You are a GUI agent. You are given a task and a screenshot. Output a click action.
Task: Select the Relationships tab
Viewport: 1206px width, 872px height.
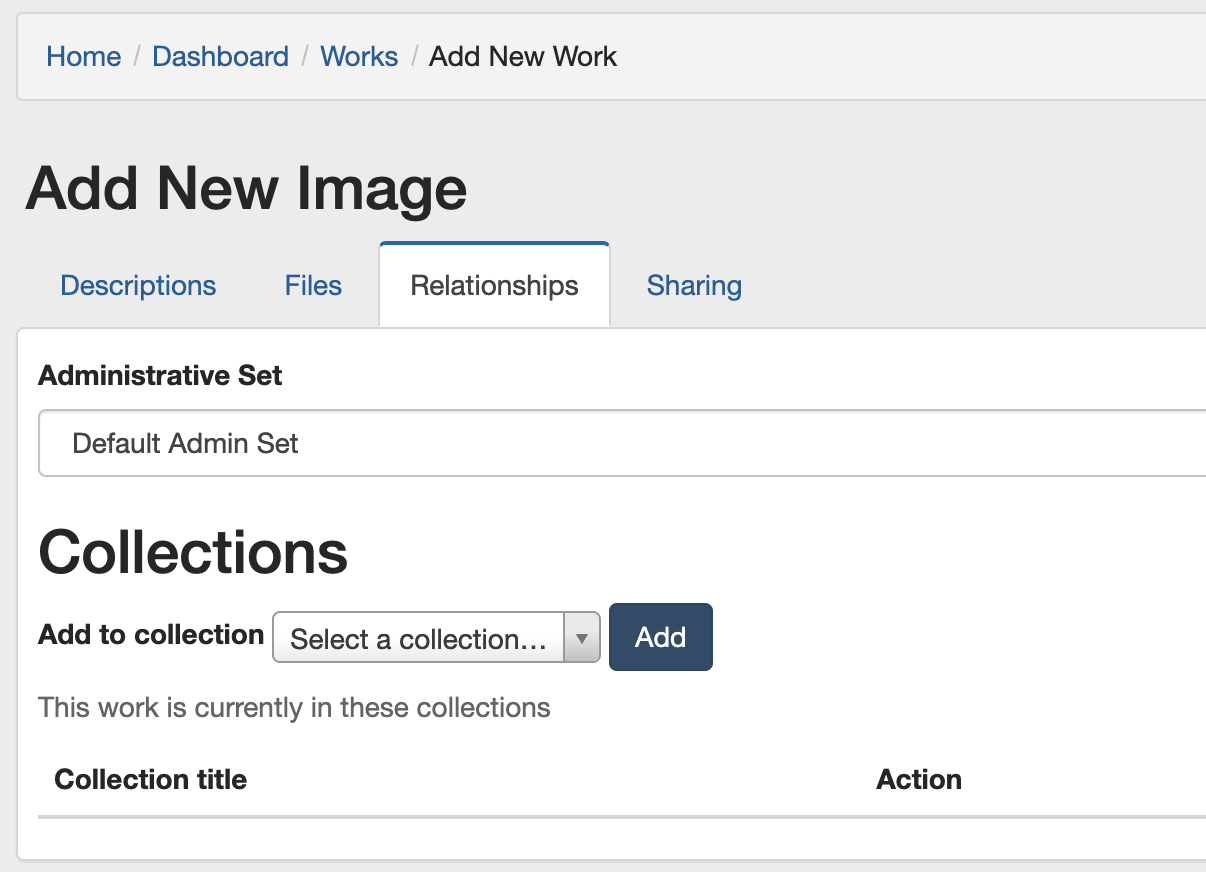[x=494, y=286]
